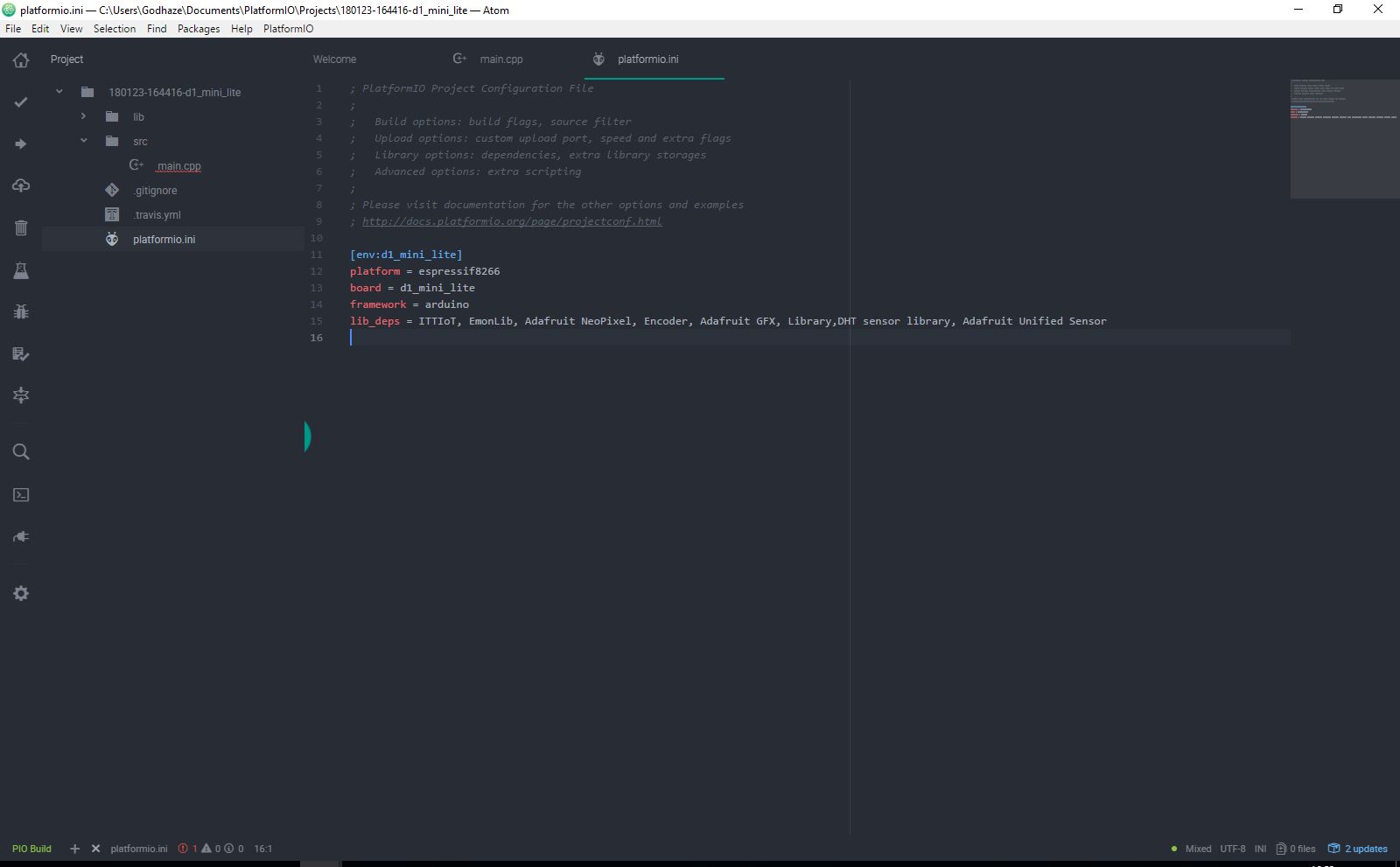Collapse the src folder
The width and height of the screenshot is (1400, 867).
click(84, 141)
